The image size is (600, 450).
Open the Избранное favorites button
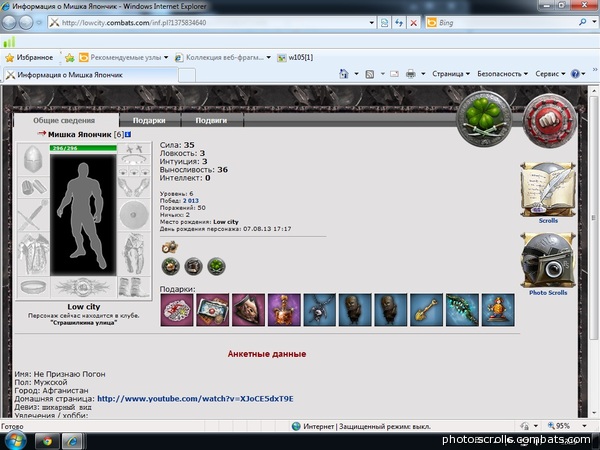[x=29, y=57]
